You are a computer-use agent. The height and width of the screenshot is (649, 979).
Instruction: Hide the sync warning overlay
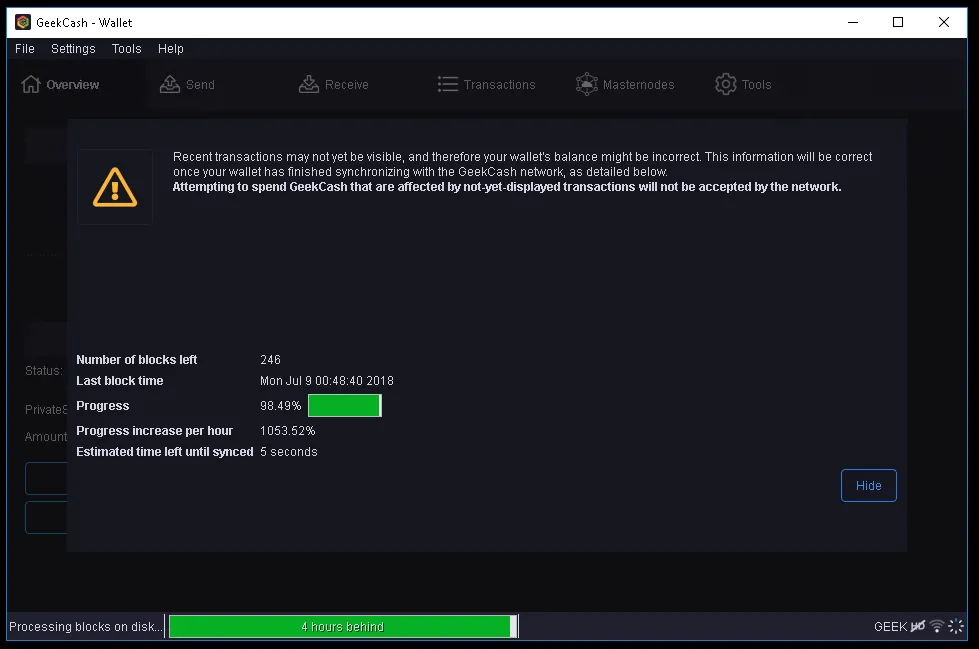coord(868,485)
